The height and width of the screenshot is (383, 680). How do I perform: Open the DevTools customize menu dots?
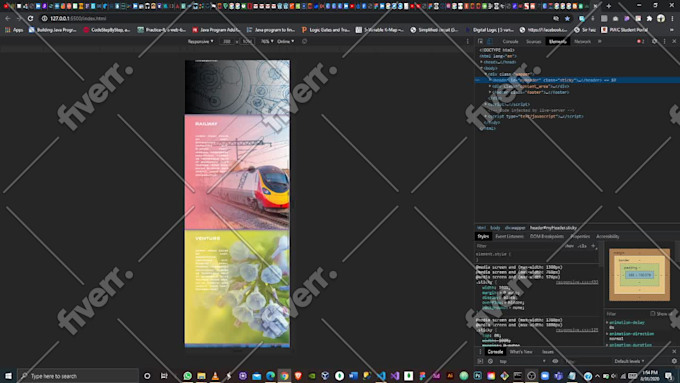664,41
